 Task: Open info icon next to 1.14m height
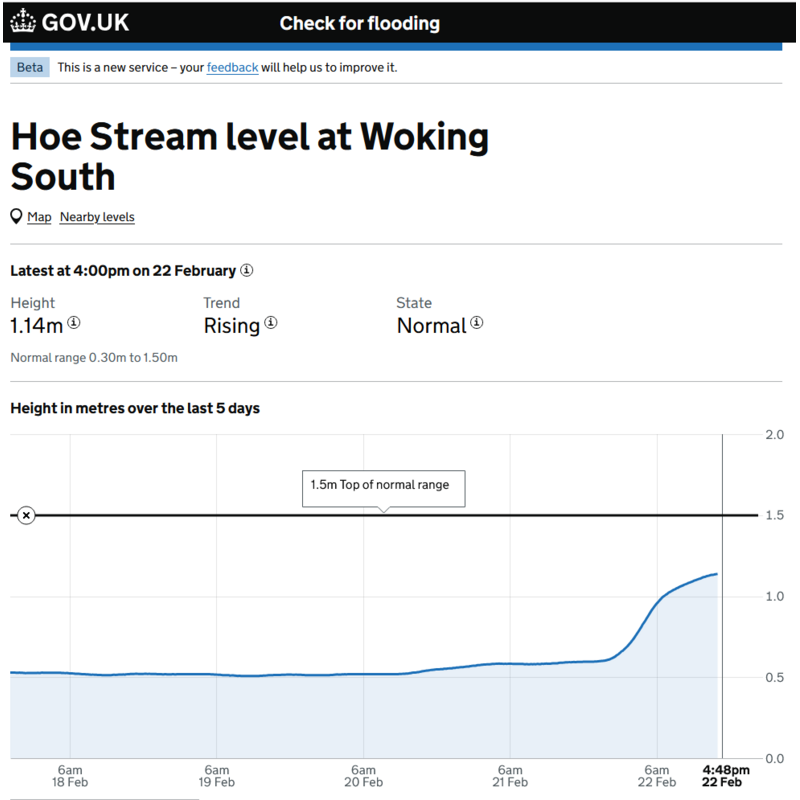(x=74, y=324)
